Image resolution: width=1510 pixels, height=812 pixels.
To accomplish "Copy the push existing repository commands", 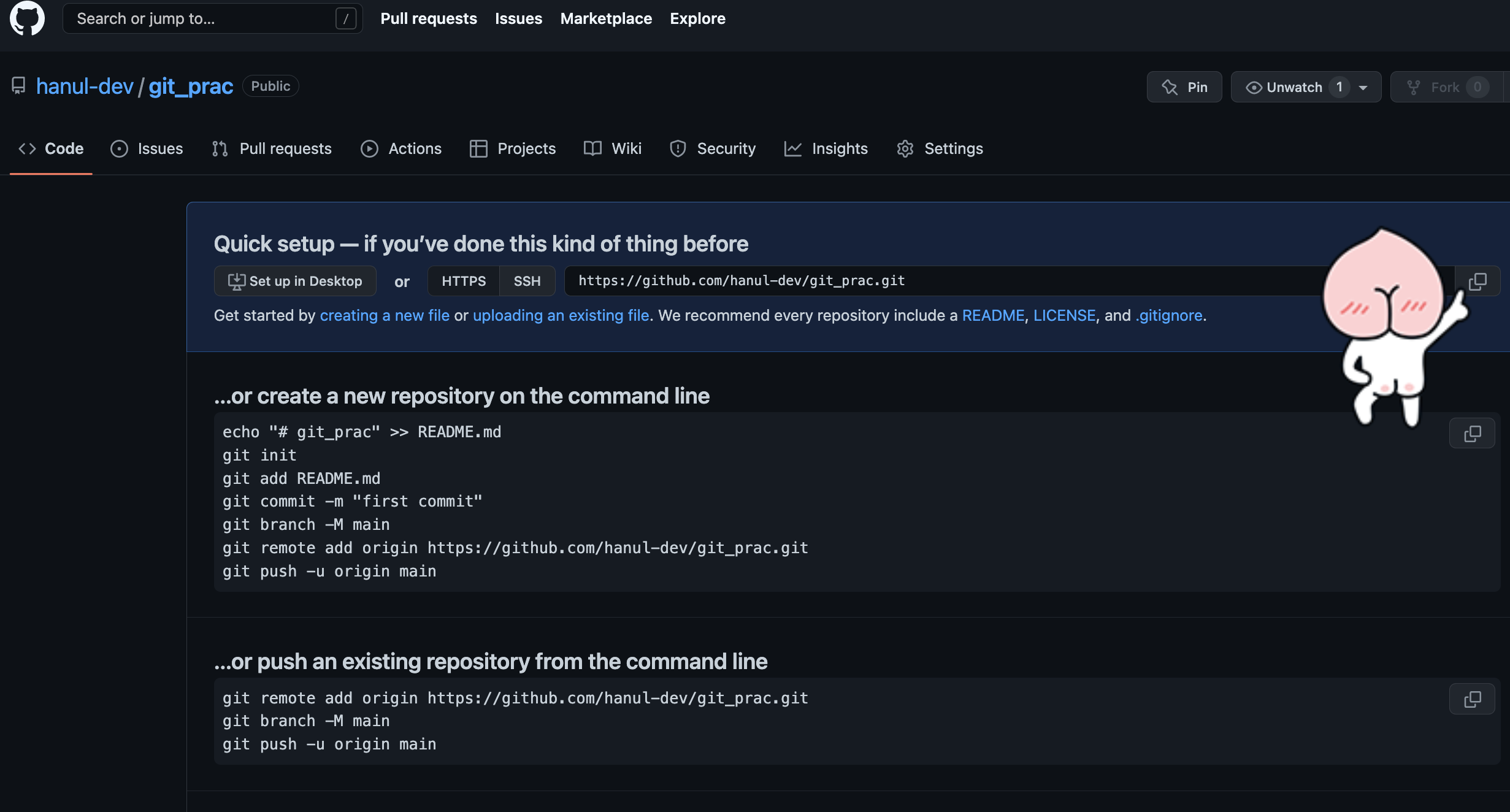I will point(1471,699).
